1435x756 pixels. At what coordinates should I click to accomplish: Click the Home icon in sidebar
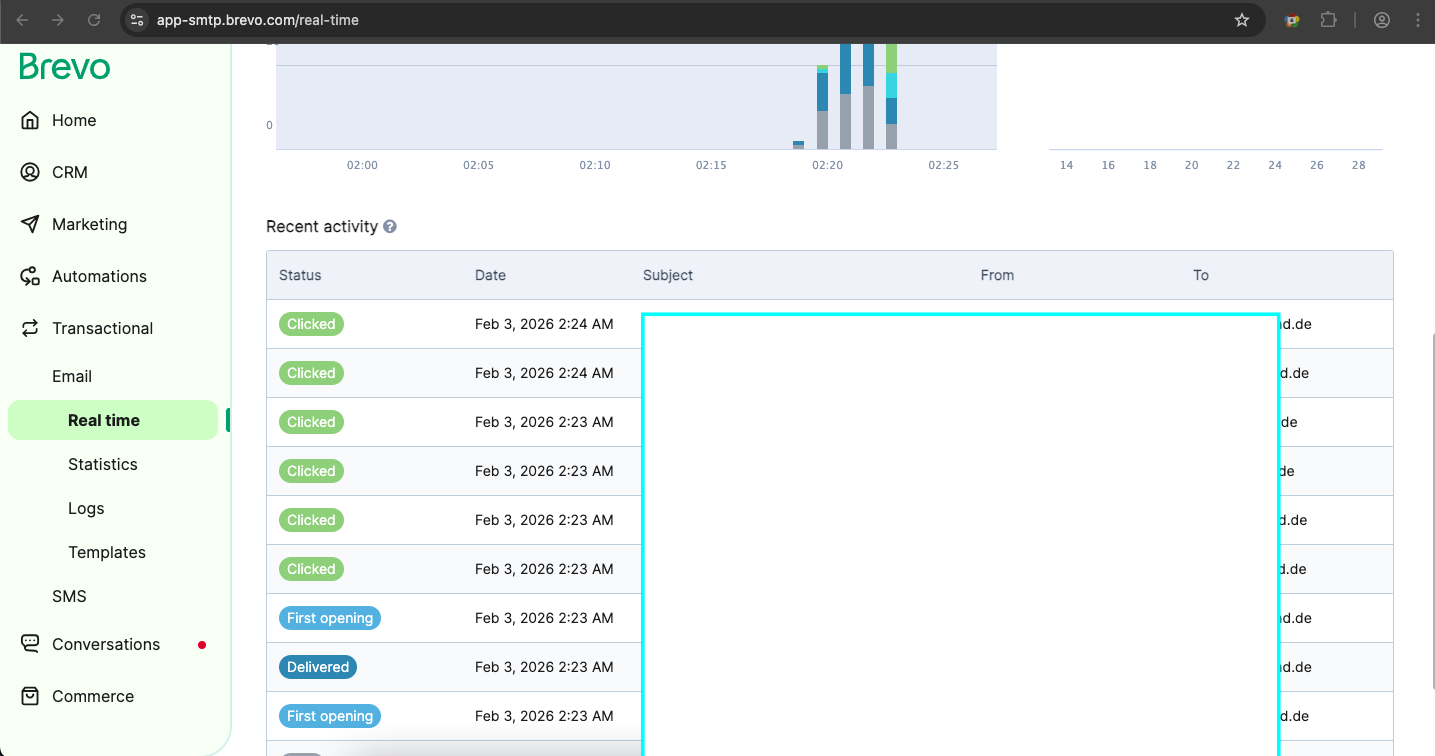pyautogui.click(x=30, y=120)
